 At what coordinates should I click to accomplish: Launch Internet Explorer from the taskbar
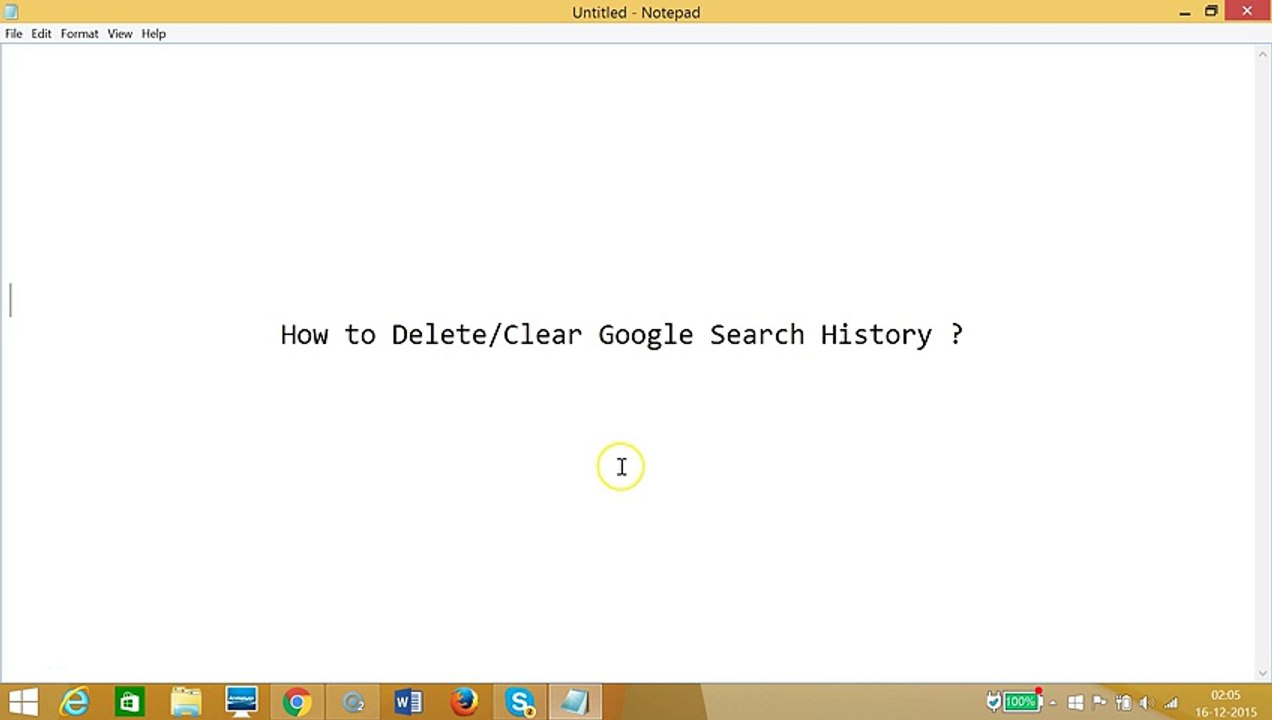click(75, 702)
